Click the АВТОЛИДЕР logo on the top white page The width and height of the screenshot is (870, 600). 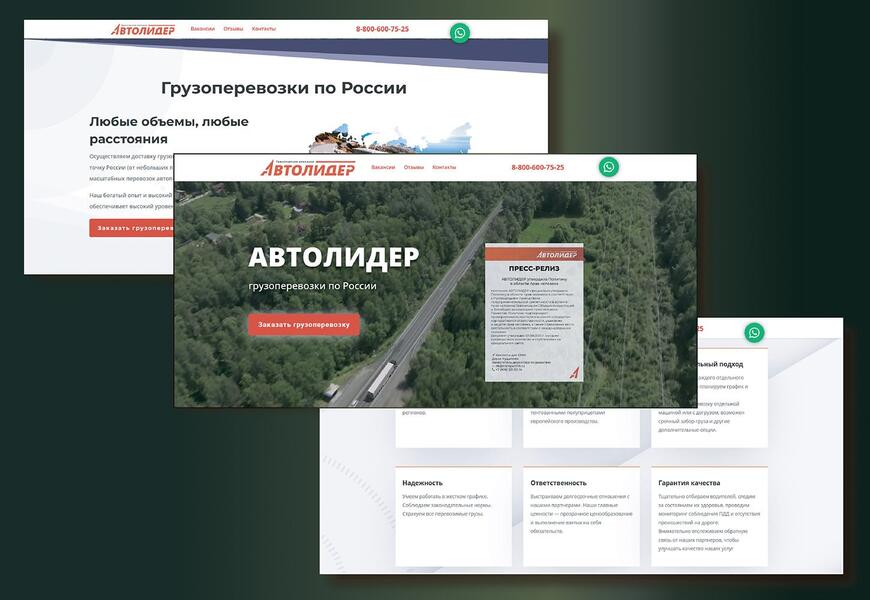click(x=143, y=30)
